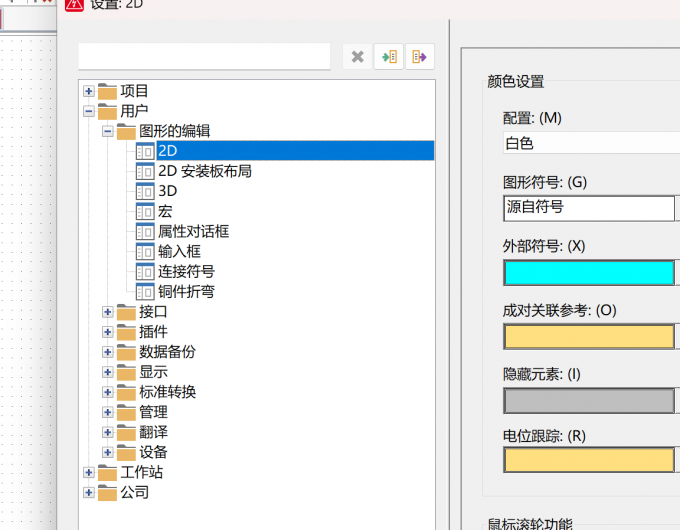The height and width of the screenshot is (530, 680).
Task: Click the import settings icon with green arrow
Action: pyautogui.click(x=389, y=56)
